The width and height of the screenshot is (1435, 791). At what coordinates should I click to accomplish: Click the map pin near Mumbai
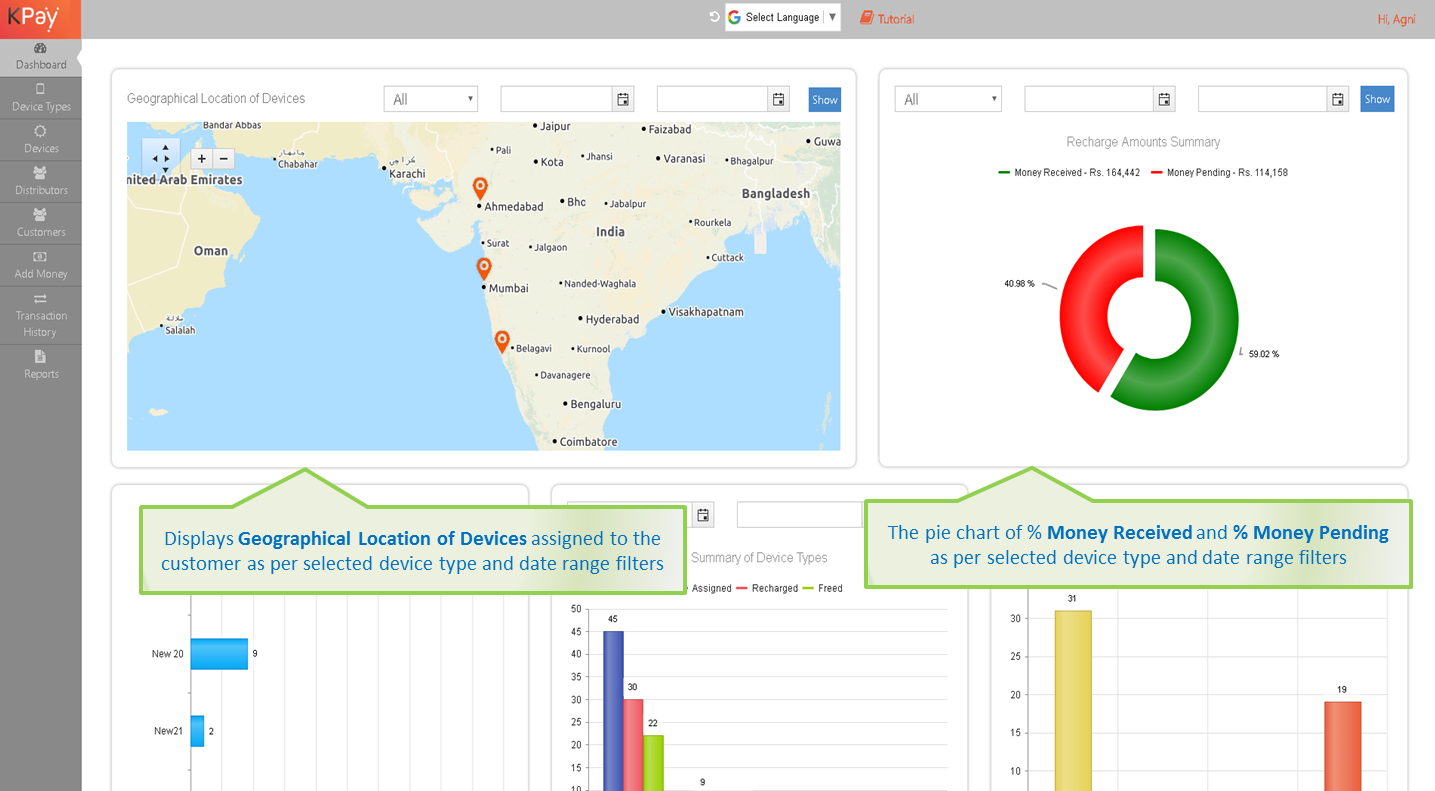coord(484,267)
